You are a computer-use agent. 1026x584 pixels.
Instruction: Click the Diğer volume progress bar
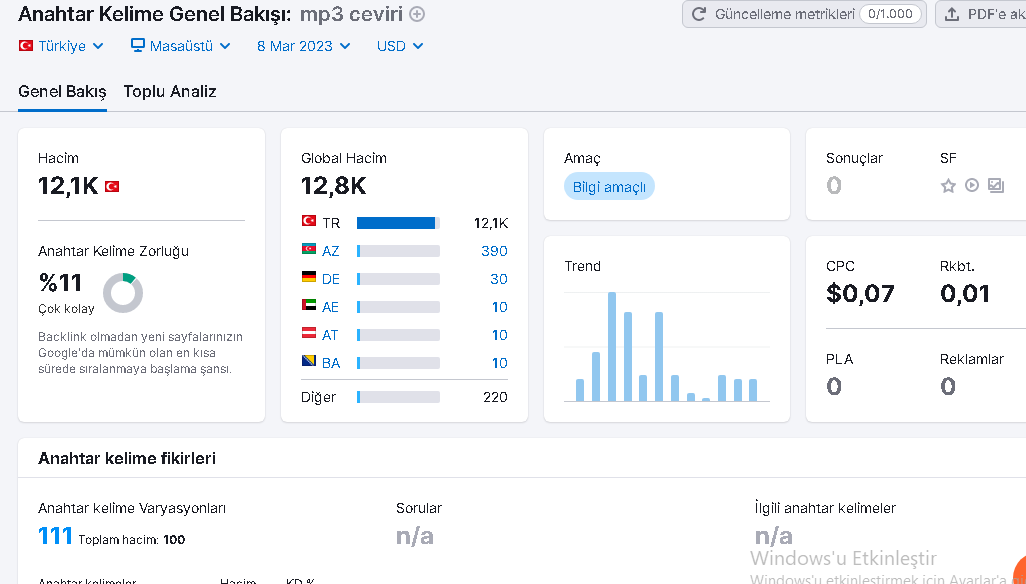point(398,397)
